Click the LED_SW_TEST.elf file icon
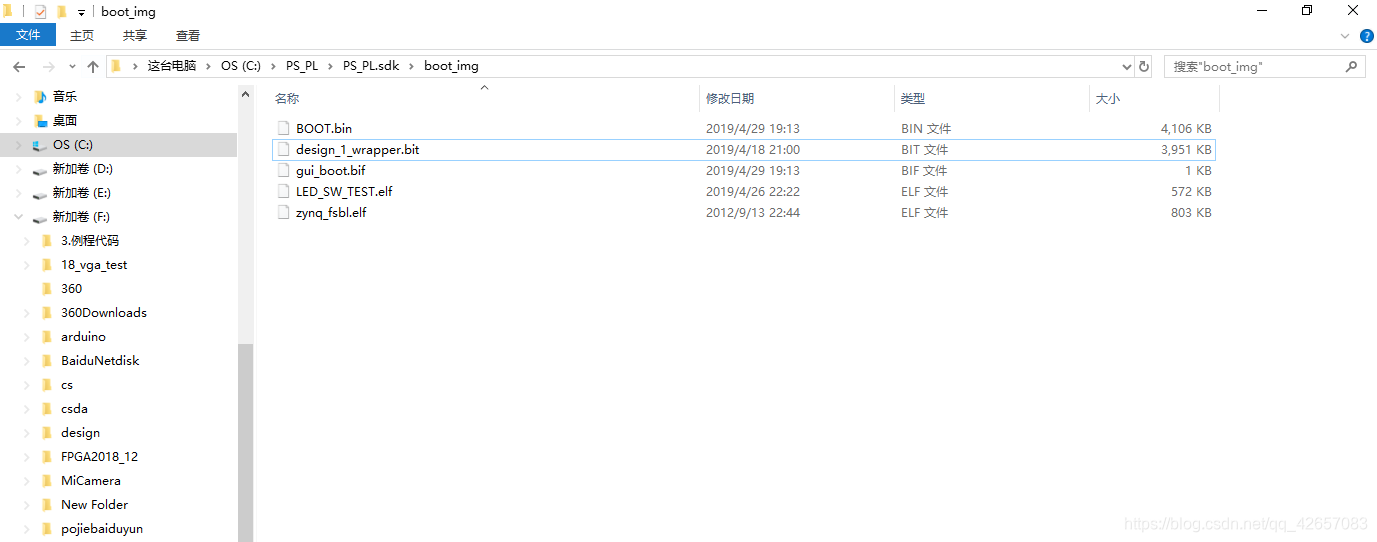The image size is (1377, 542). tap(283, 191)
